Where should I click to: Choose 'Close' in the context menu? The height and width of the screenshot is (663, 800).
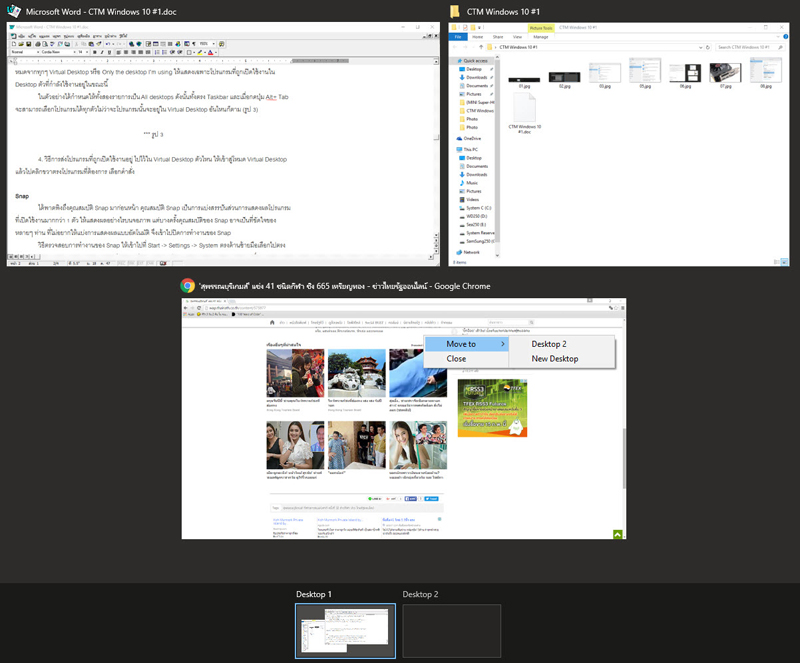(x=466, y=359)
